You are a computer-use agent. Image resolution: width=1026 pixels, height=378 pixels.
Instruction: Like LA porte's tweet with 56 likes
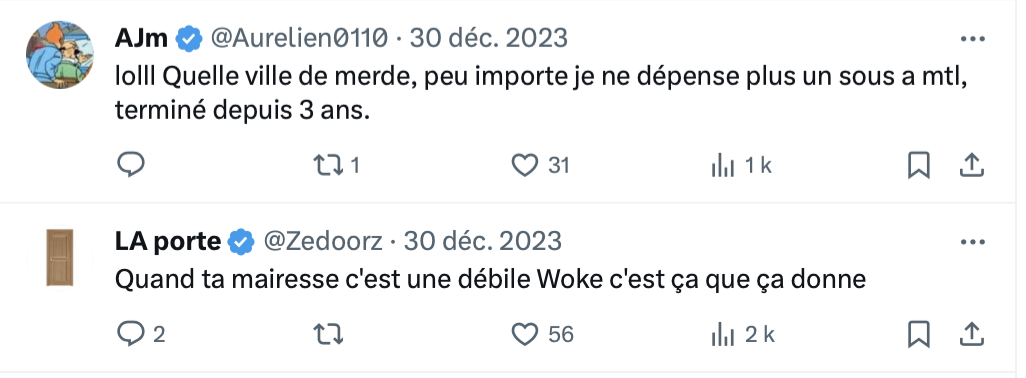[x=542, y=335]
